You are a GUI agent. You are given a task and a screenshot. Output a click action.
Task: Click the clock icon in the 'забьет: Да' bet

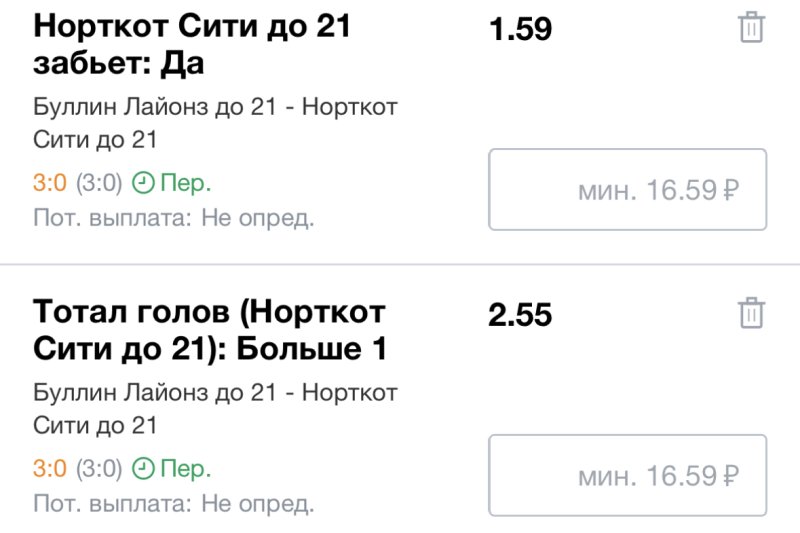[145, 184]
